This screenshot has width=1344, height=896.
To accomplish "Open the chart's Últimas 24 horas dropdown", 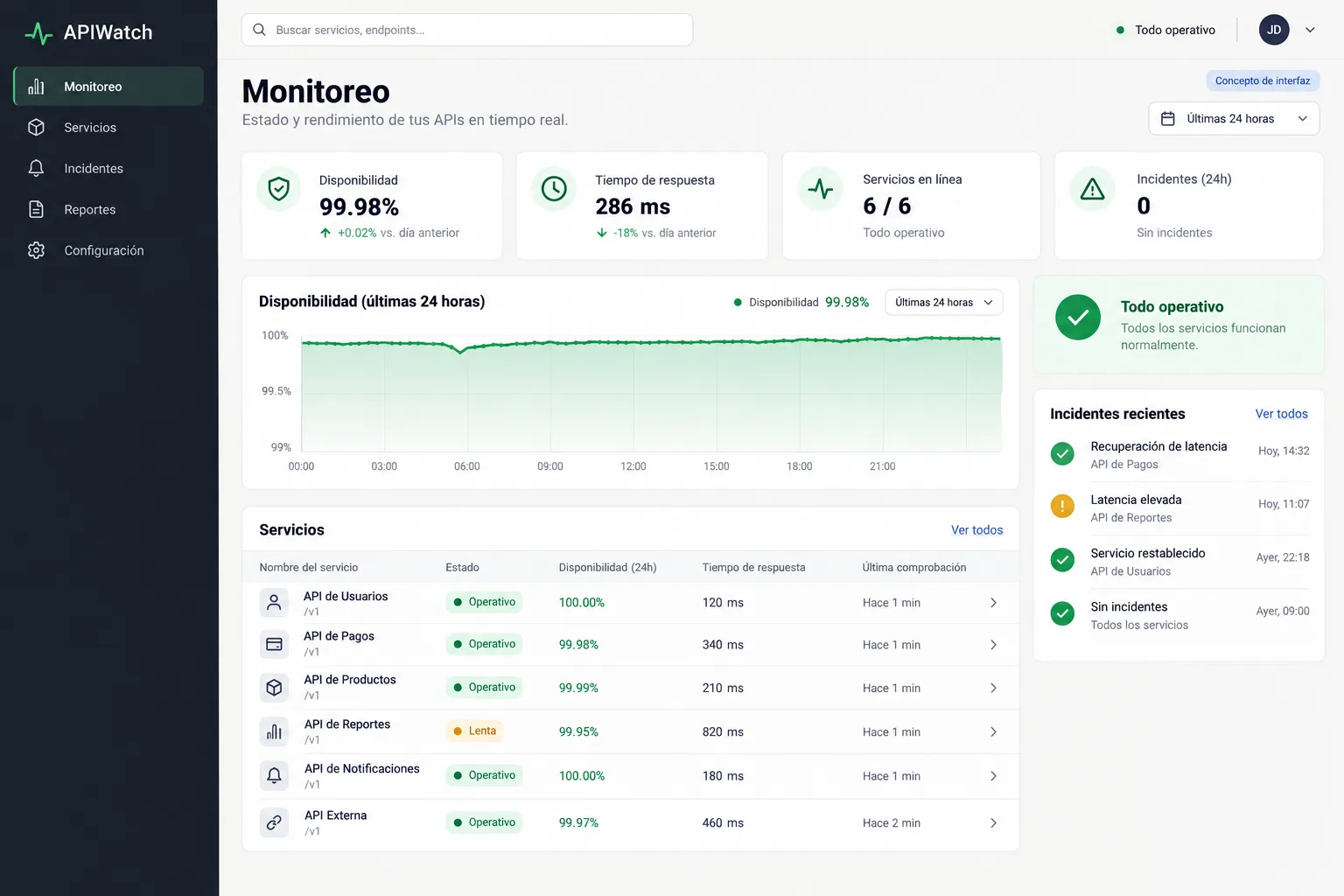I will [x=944, y=303].
